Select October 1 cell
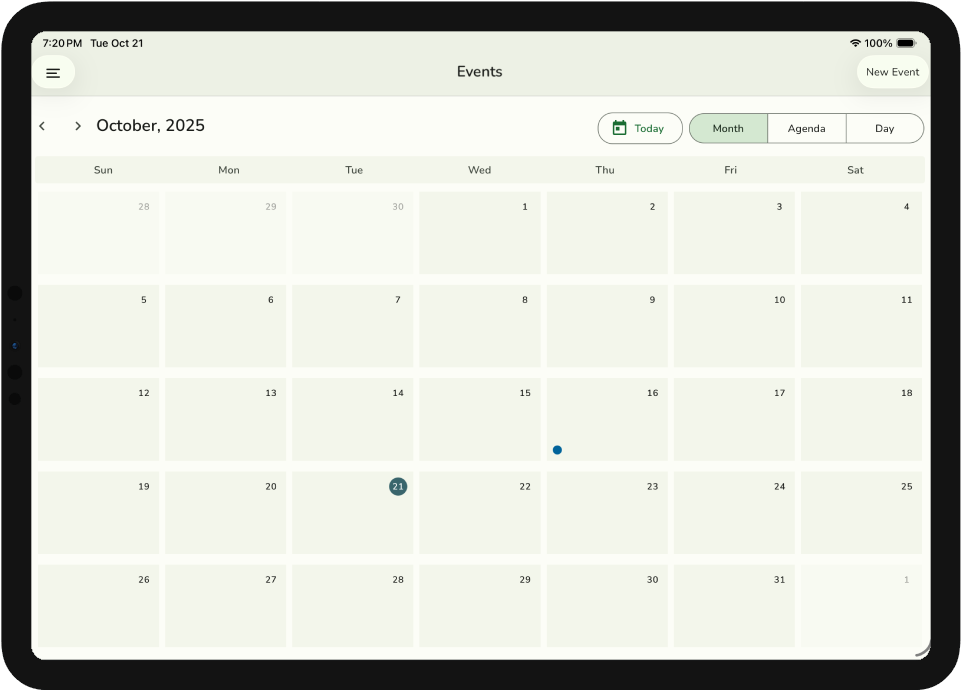Viewport: 962px width, 690px height. coord(480,233)
